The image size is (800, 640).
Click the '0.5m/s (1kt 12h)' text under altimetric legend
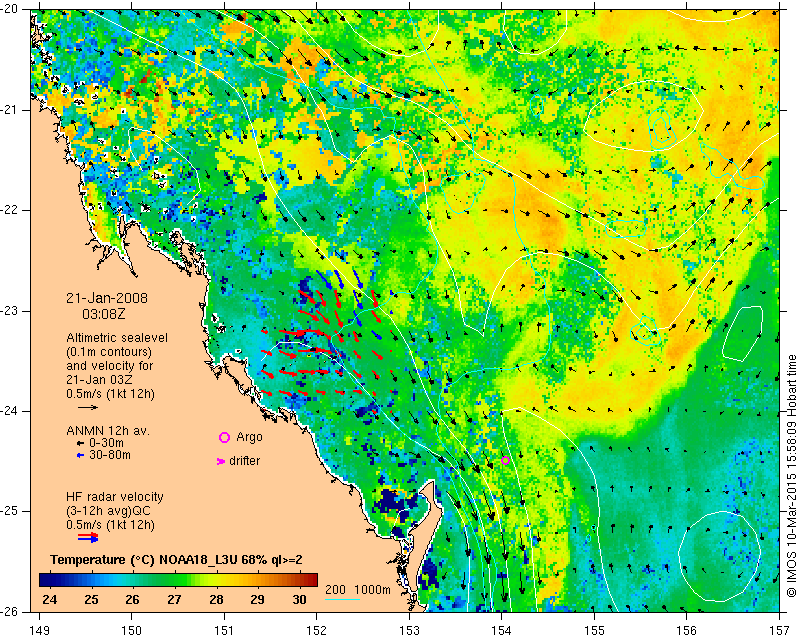pos(110,394)
